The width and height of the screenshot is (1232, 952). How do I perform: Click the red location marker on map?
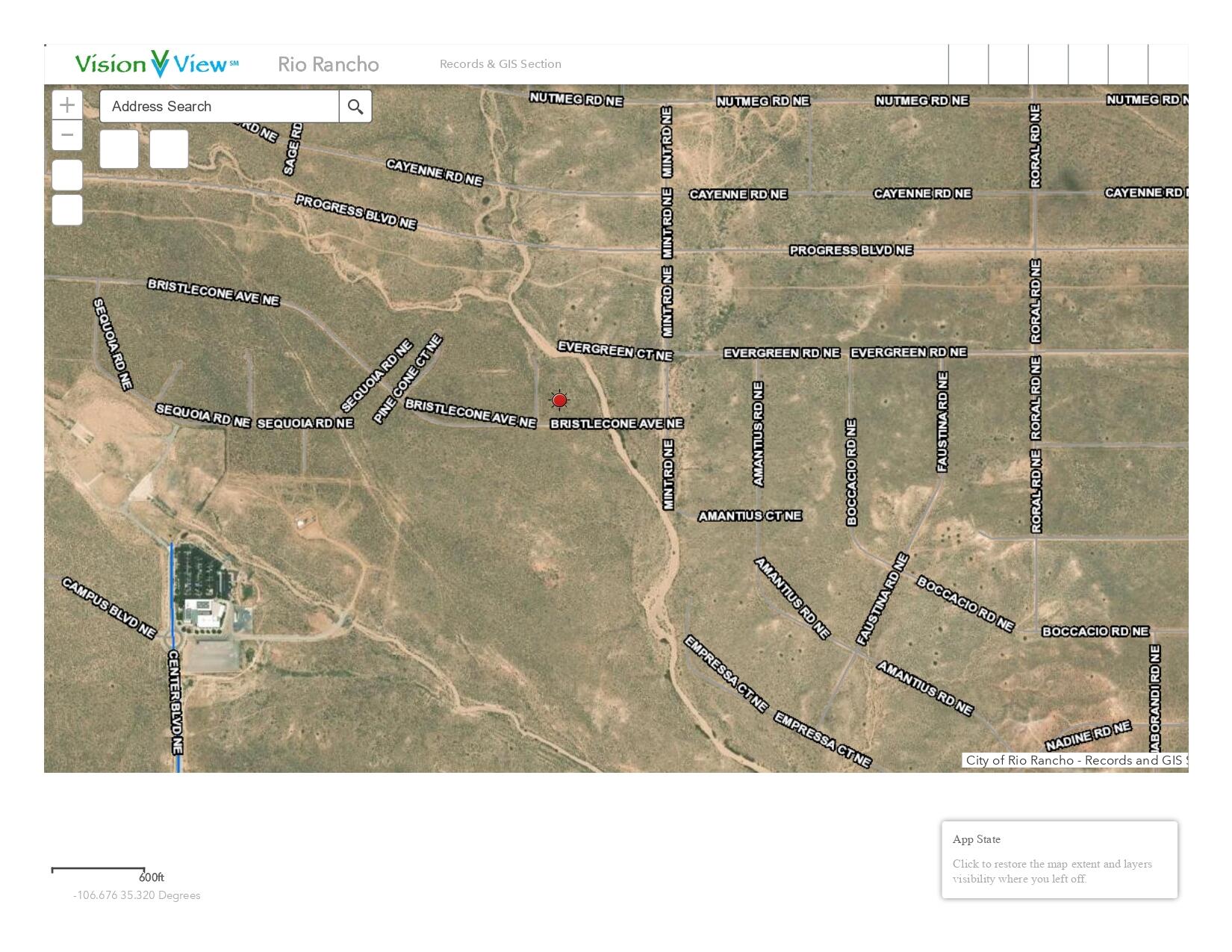(x=559, y=401)
